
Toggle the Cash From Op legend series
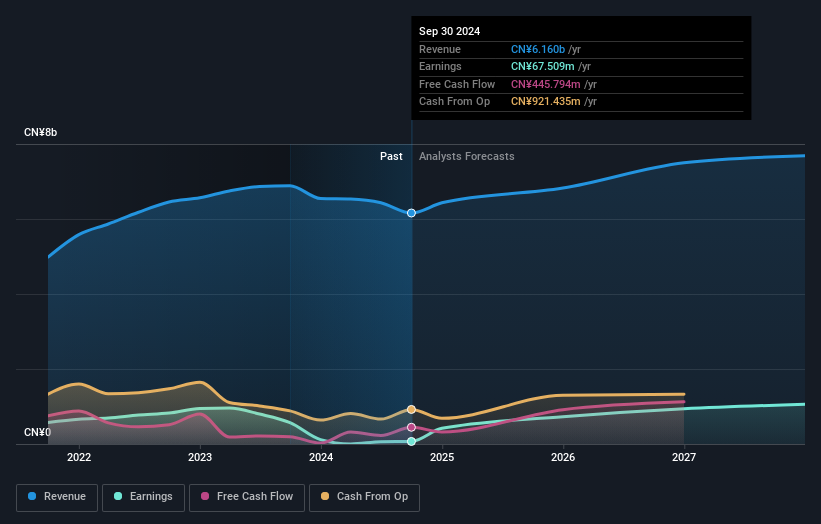click(x=364, y=497)
